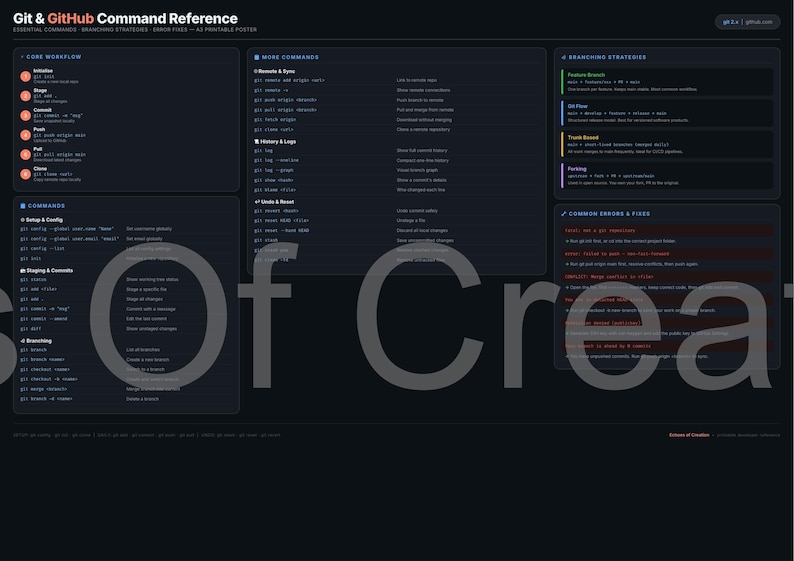794x561 pixels.
Task: Click the 'git checkout -b <name>' command
Action: click(x=49, y=379)
